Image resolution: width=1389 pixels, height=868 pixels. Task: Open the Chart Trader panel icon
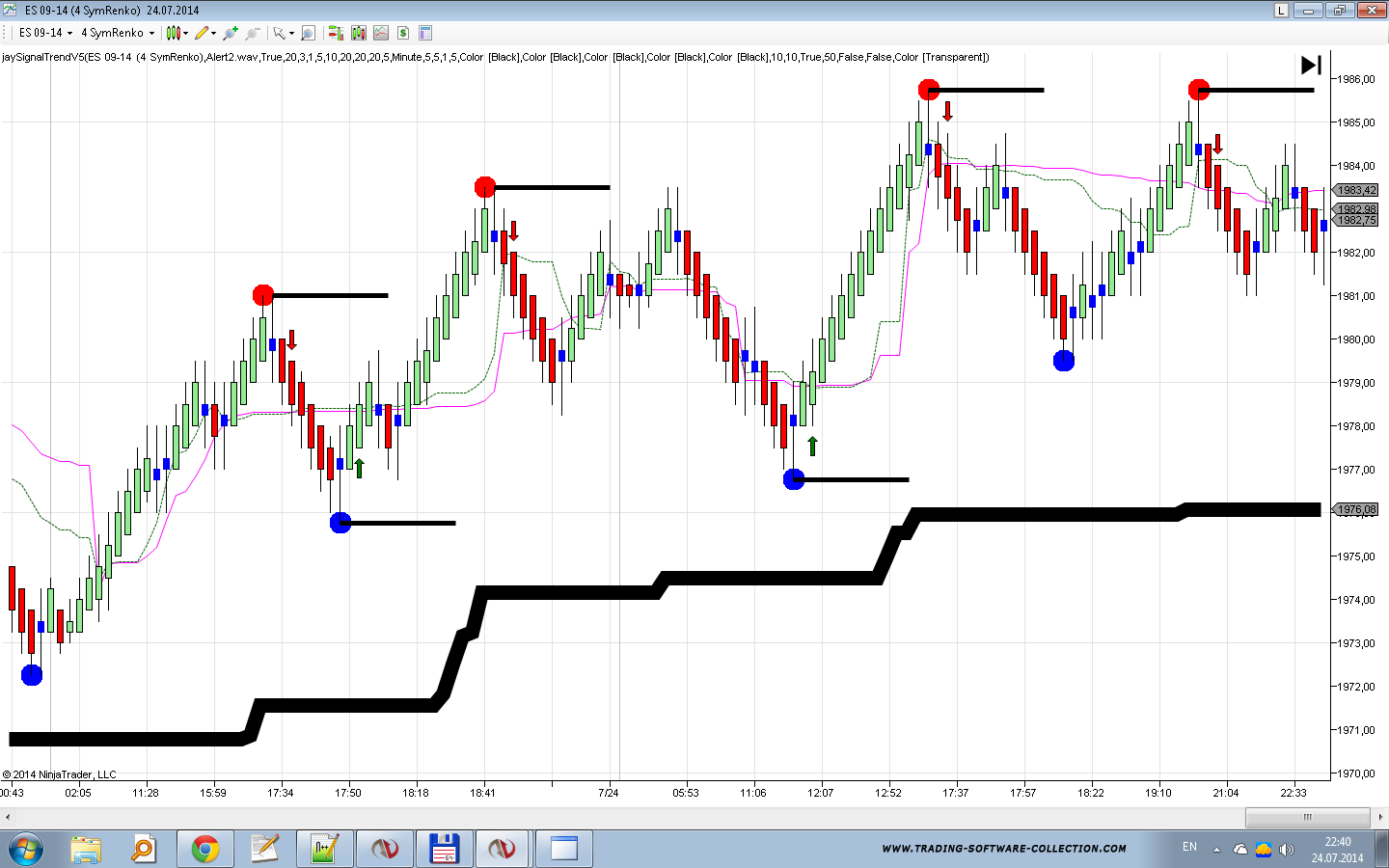[x=336, y=33]
